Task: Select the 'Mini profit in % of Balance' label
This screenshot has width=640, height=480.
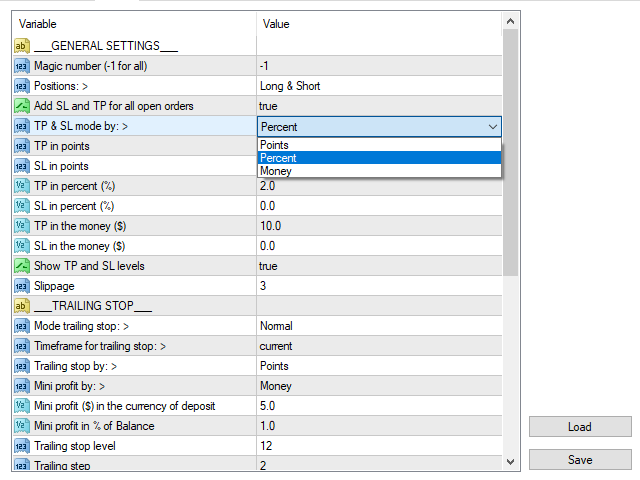Action: pyautogui.click(x=94, y=426)
